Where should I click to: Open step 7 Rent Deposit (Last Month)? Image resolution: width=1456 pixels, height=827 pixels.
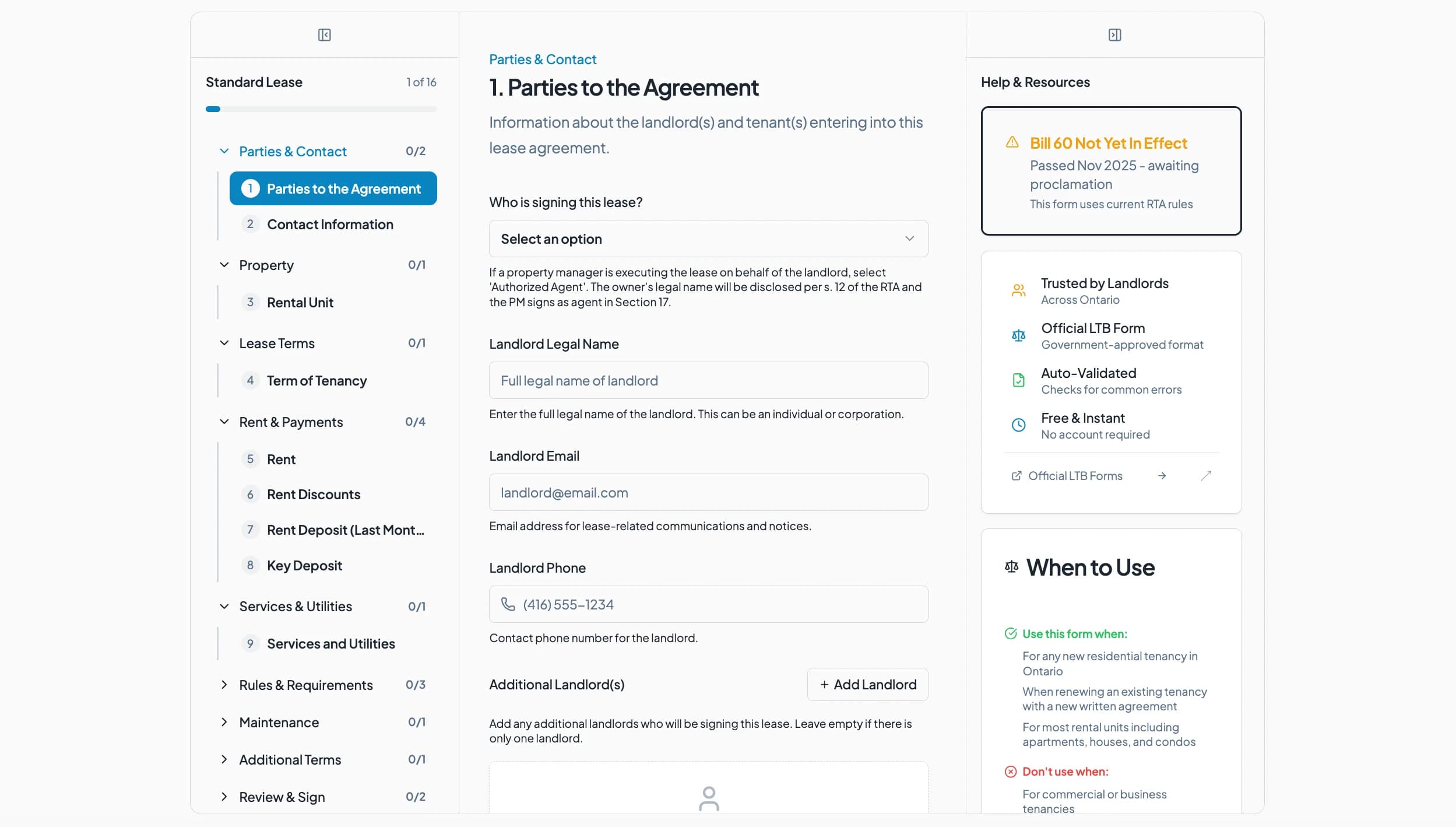pyautogui.click(x=333, y=530)
